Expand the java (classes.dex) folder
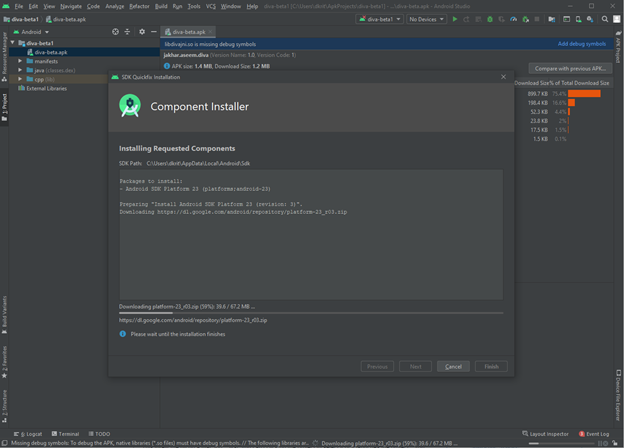The image size is (624, 448). click(x=20, y=70)
